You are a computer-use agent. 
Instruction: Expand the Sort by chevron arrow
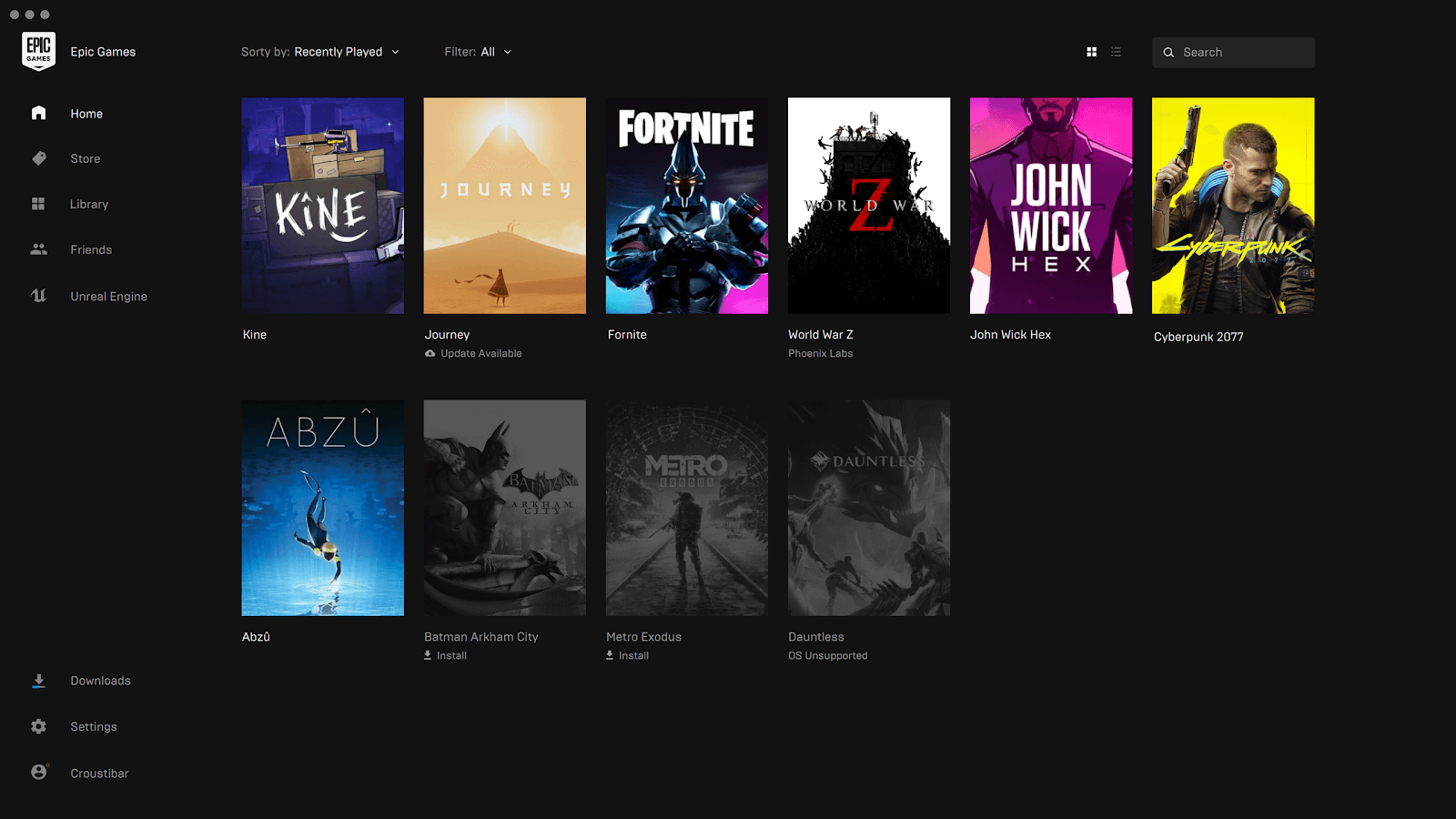click(395, 52)
